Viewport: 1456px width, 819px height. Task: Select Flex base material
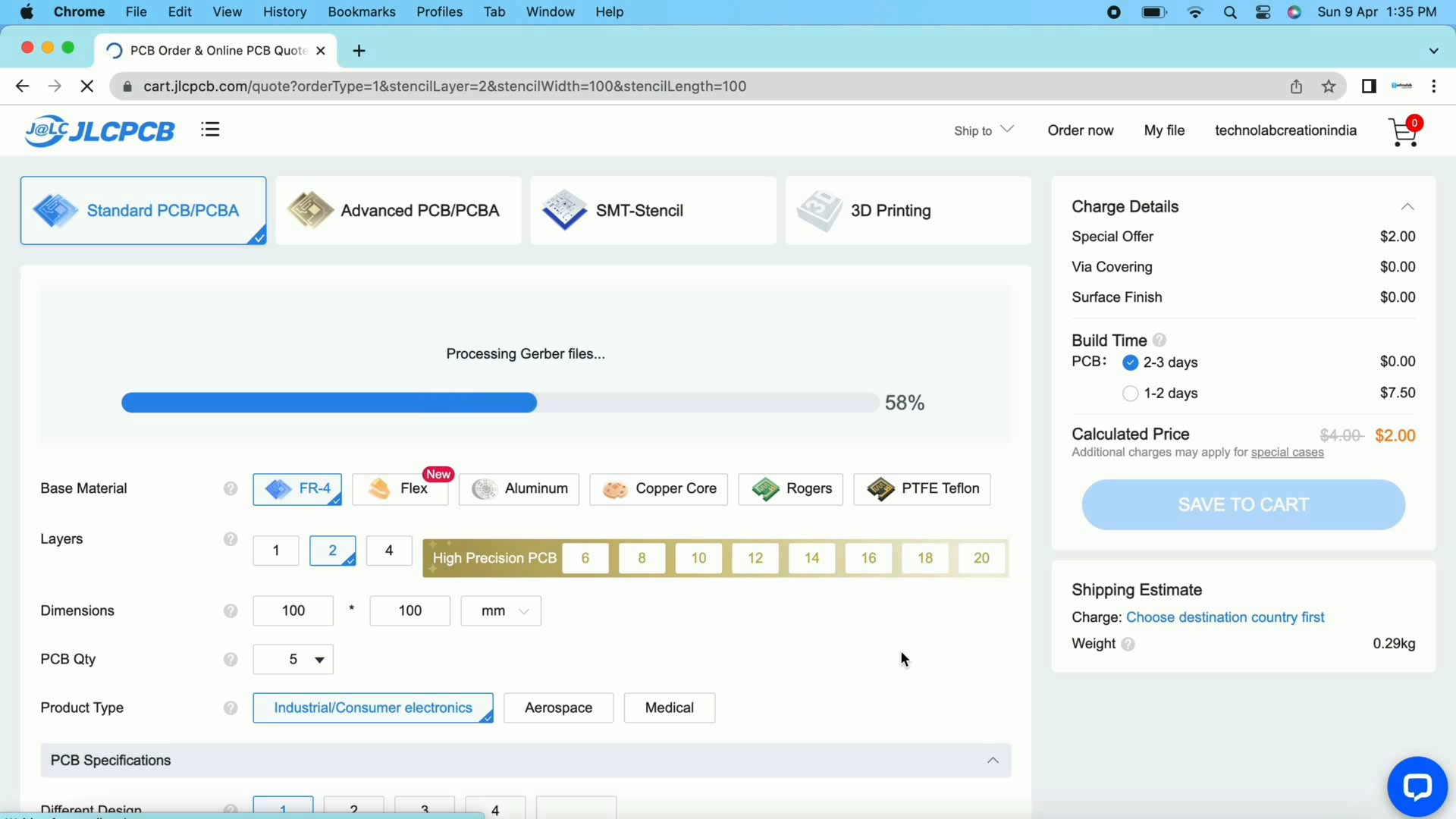coord(400,489)
